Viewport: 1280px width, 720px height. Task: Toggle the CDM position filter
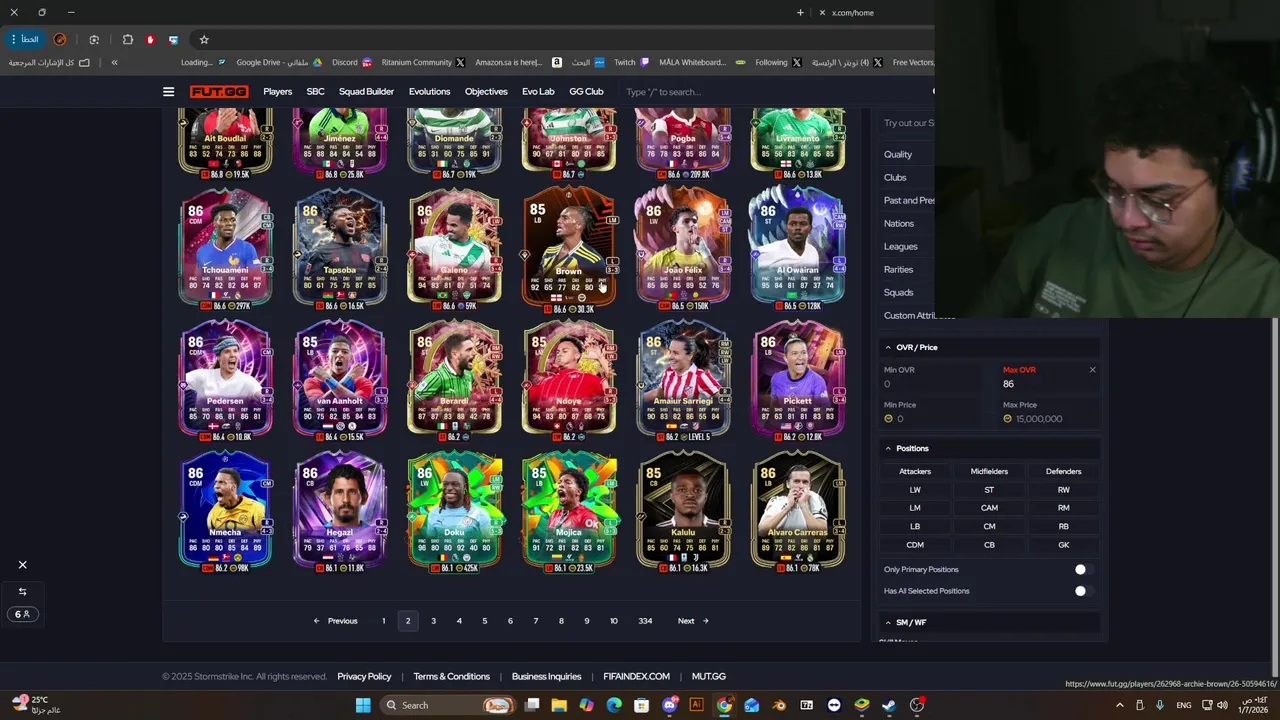pyautogui.click(x=915, y=545)
